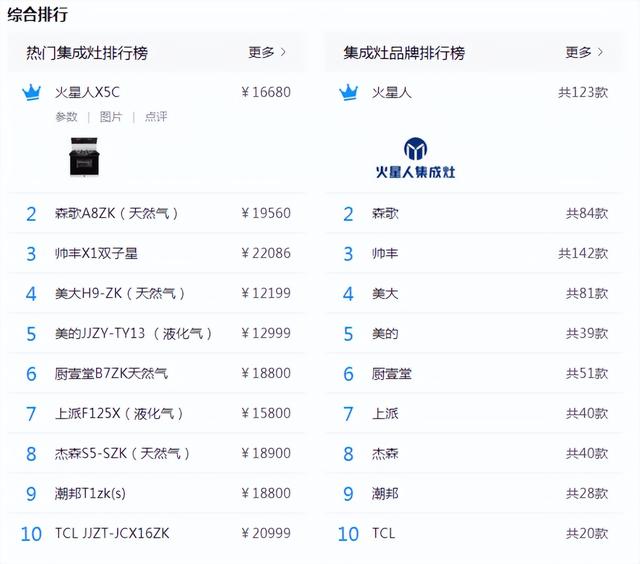Click the crown icon beside 火星人X5C

tap(31, 93)
